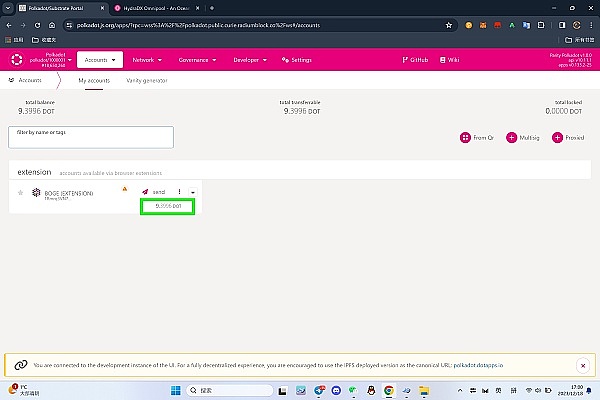Image resolution: width=600 pixels, height=400 pixels.
Task: Open the three-dot menu on BOGE row
Action: (179, 192)
